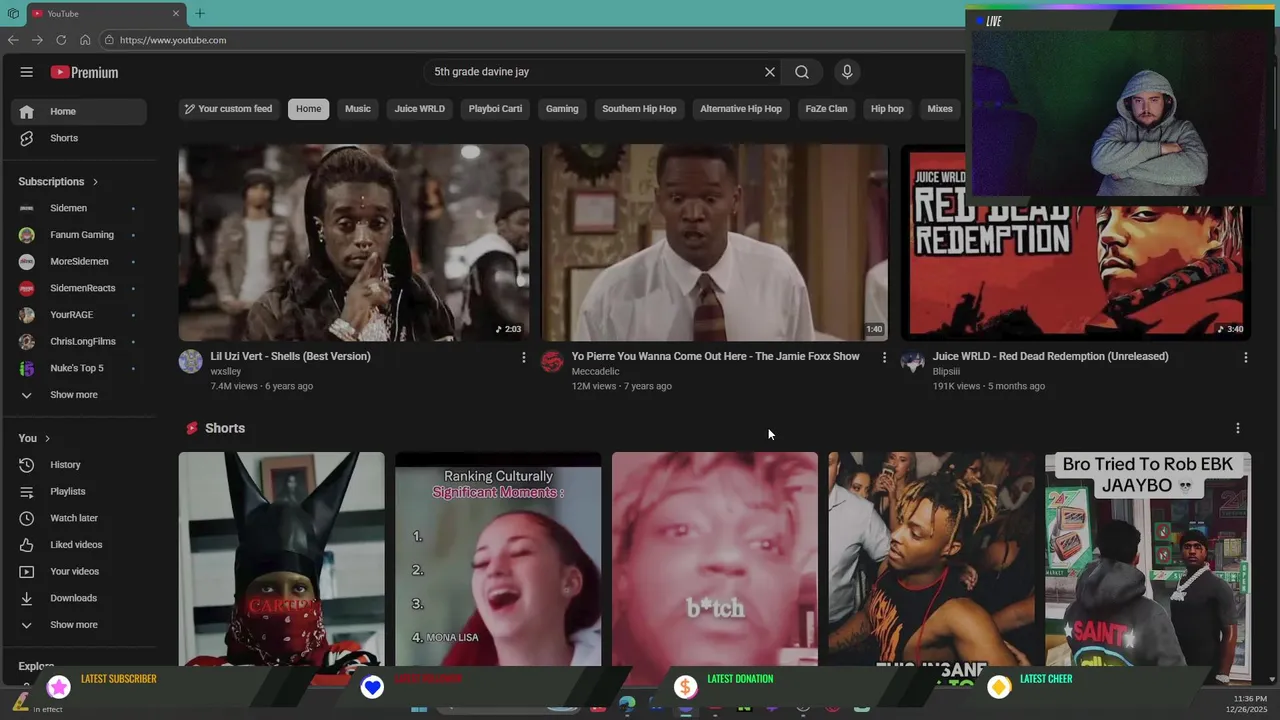Viewport: 1280px width, 720px height.
Task: Show more subscriptions
Action: (x=79, y=395)
